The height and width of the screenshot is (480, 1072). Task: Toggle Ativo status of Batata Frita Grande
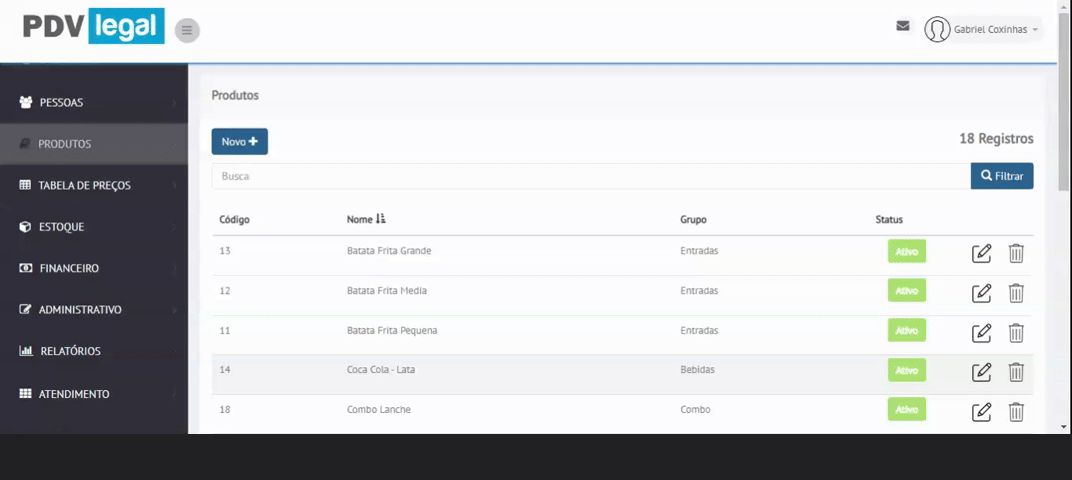[x=906, y=251]
